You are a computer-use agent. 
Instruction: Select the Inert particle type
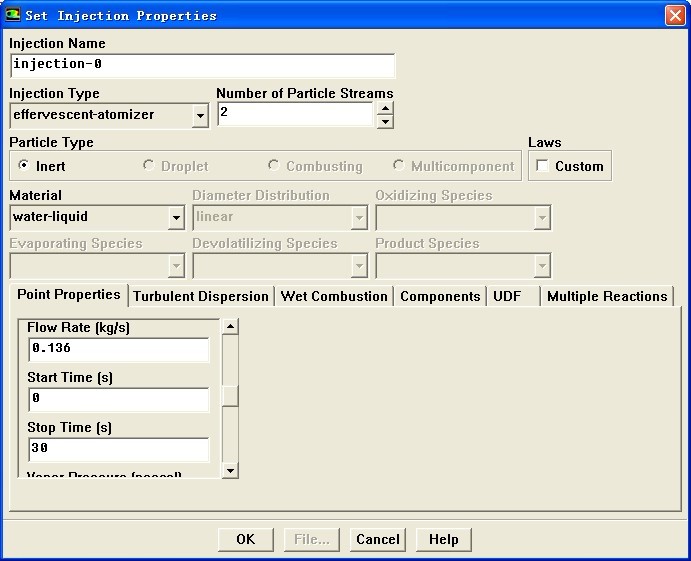[25, 166]
